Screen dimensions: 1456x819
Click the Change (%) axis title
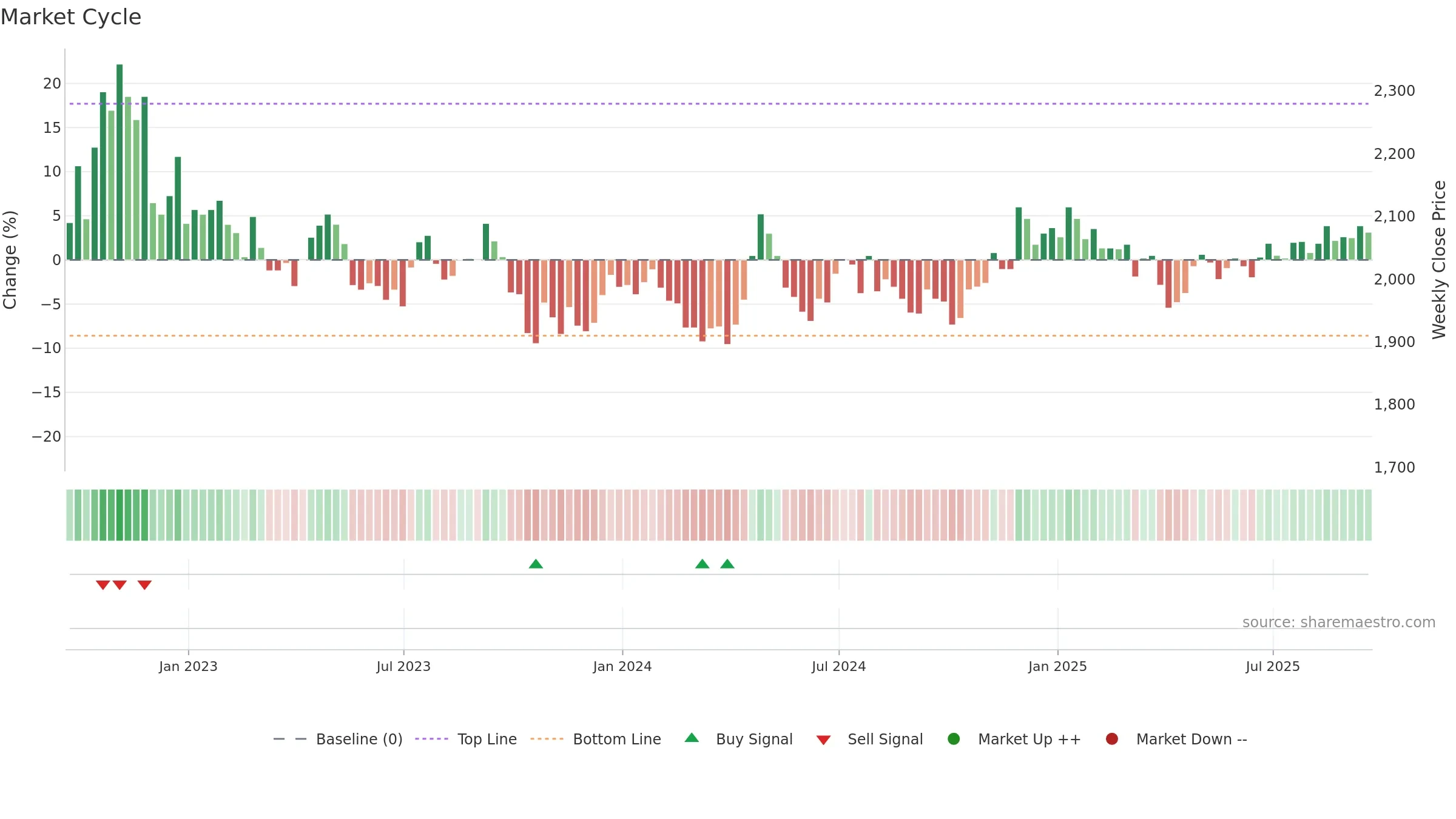[10, 260]
